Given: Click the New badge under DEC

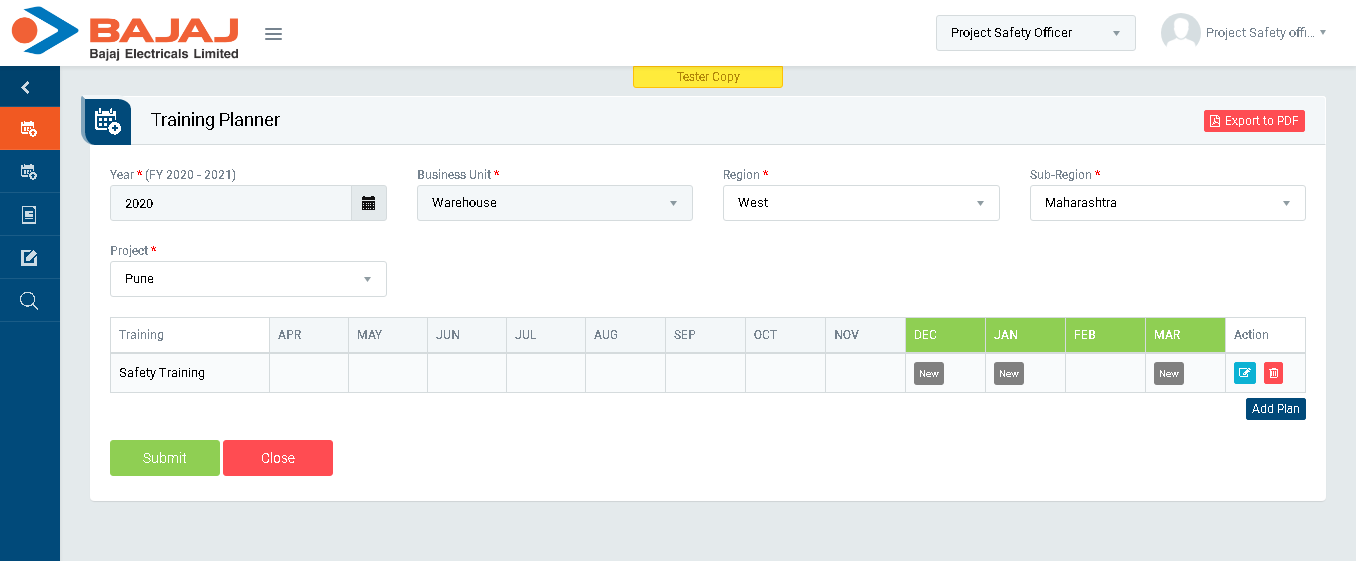Looking at the screenshot, I should coord(928,373).
